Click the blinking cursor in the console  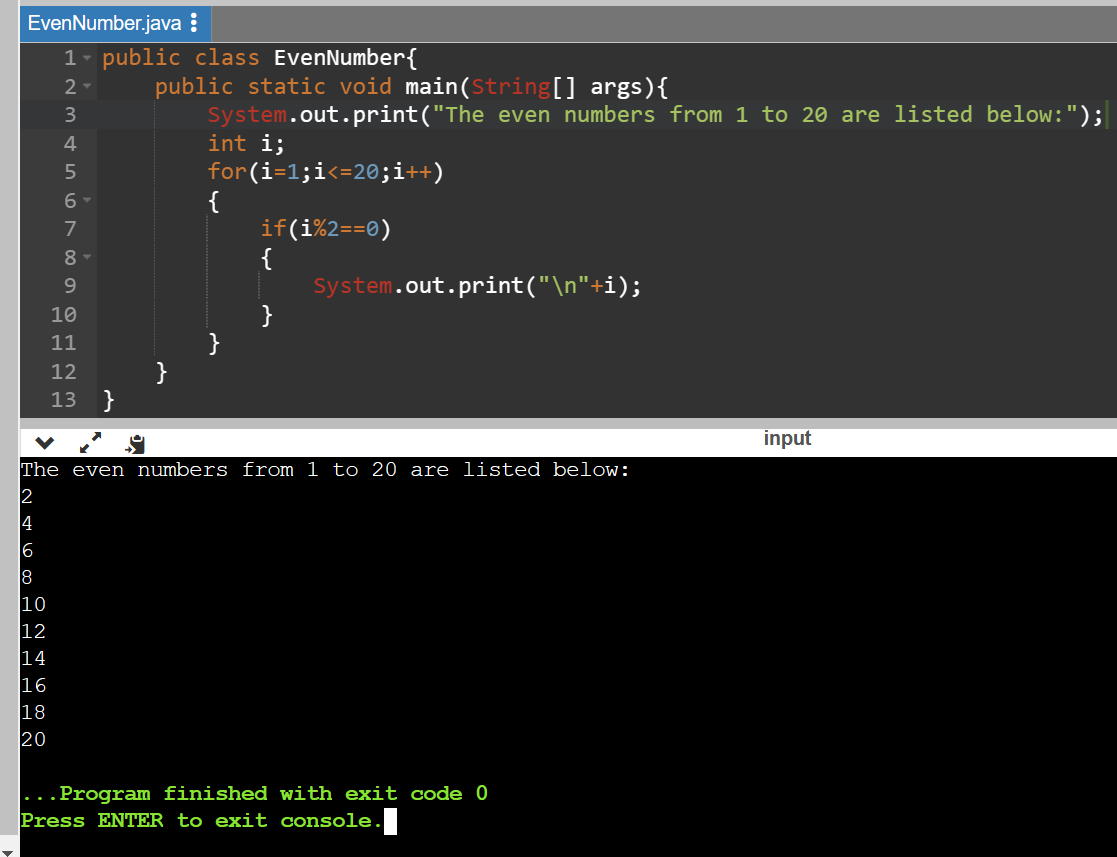[390, 821]
